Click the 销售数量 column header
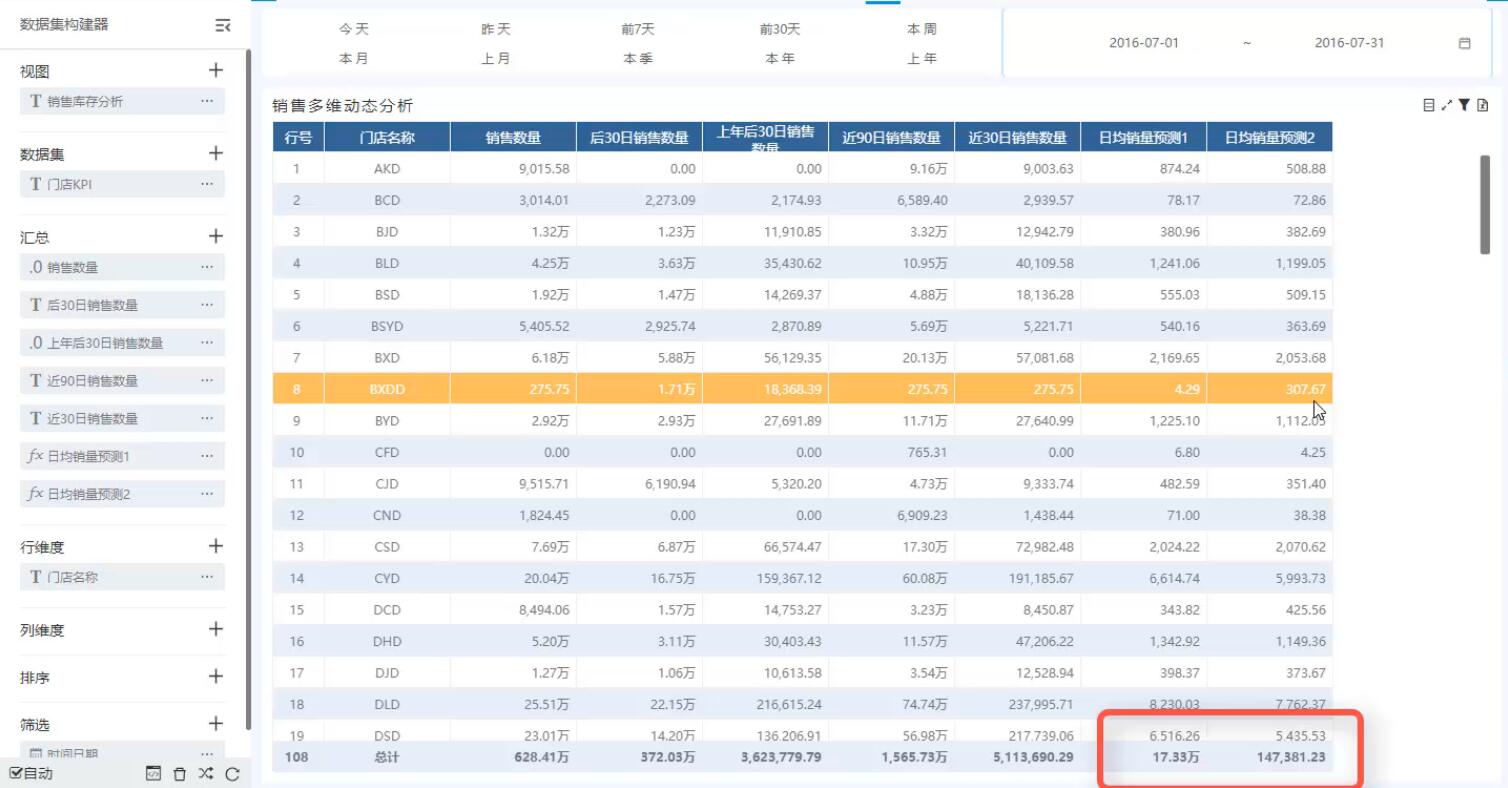Viewport: 1508px width, 788px height. tap(513, 138)
